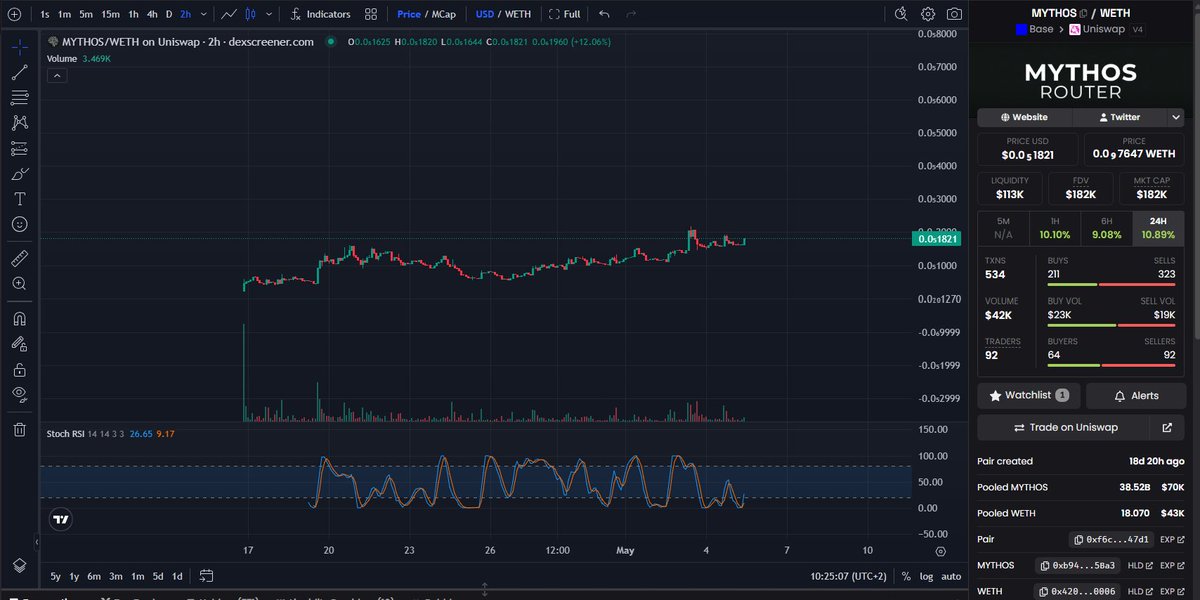Toggle lock all drawing tools
Image resolution: width=1200 pixels, height=600 pixels.
pyautogui.click(x=19, y=370)
